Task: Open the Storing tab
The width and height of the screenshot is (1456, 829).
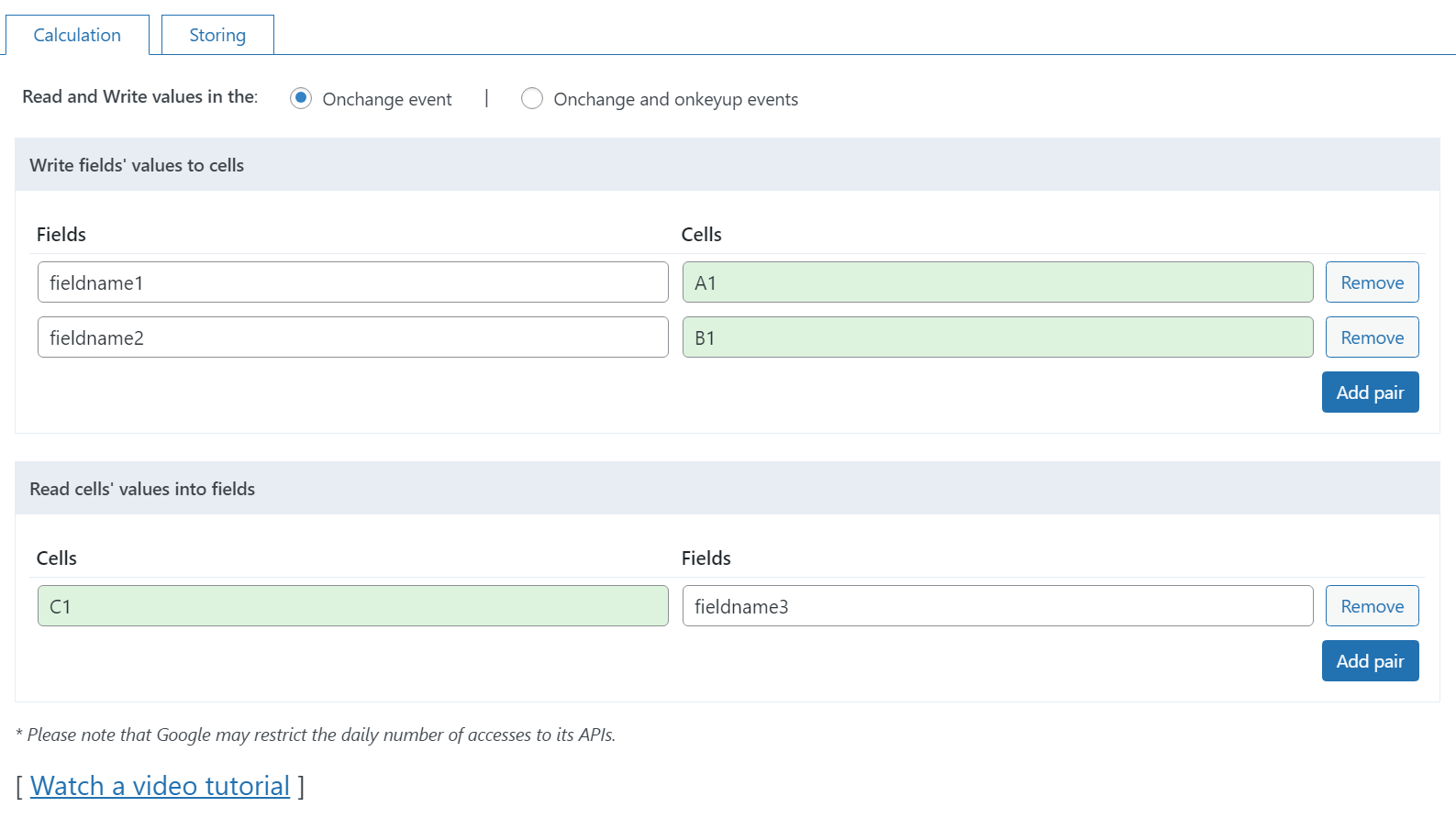Action: coord(217,35)
